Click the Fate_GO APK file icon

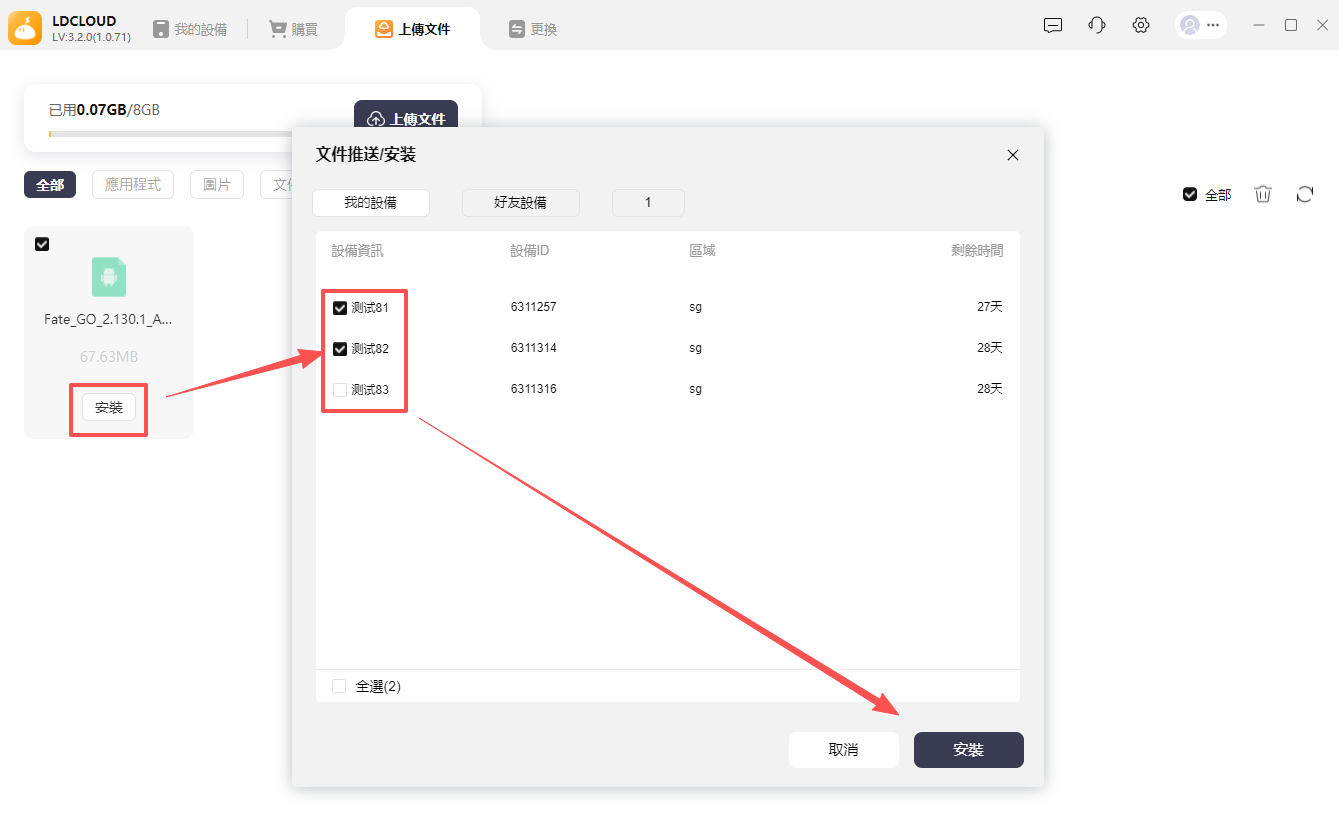coord(109,277)
